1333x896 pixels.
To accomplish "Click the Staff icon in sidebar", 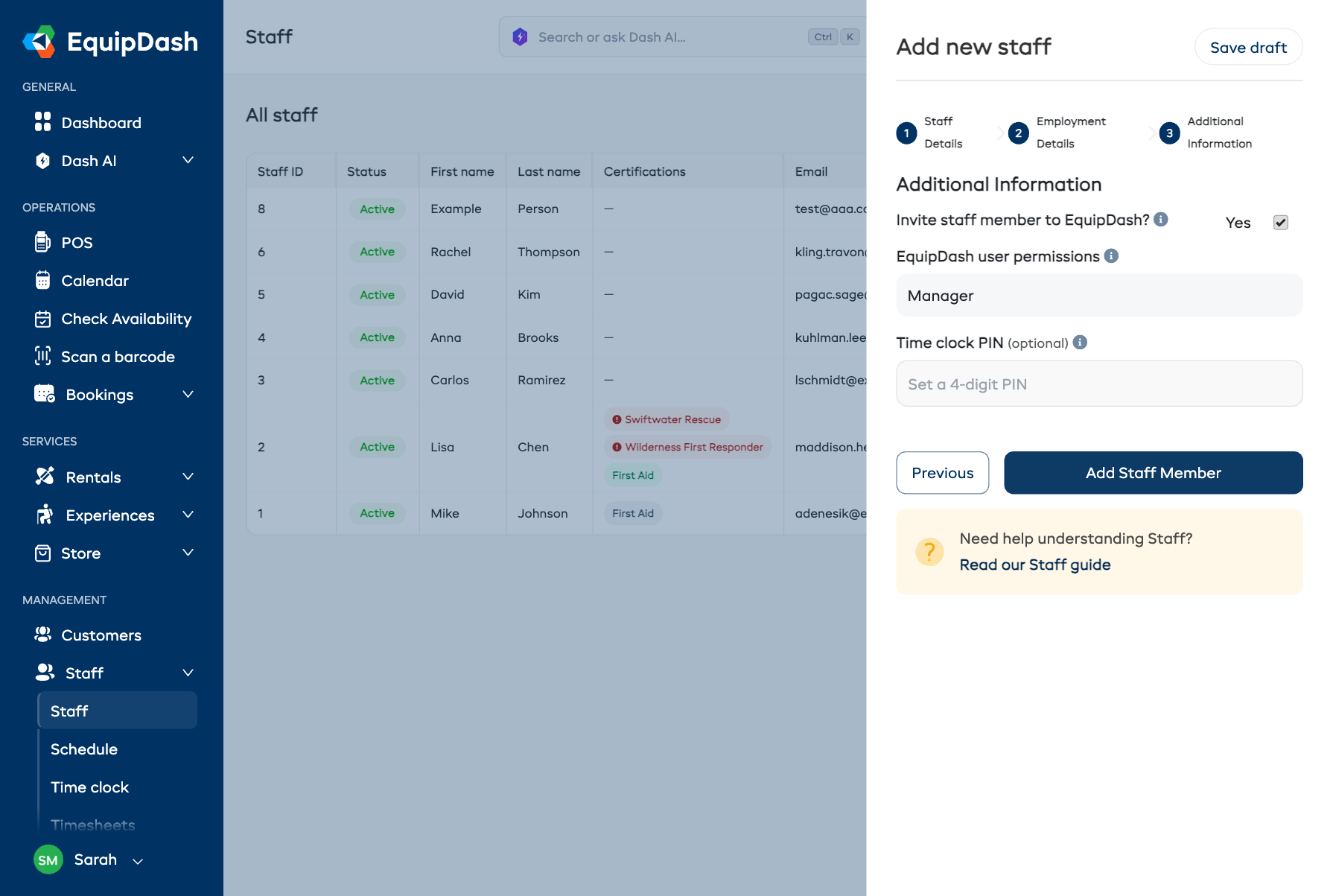I will [45, 673].
